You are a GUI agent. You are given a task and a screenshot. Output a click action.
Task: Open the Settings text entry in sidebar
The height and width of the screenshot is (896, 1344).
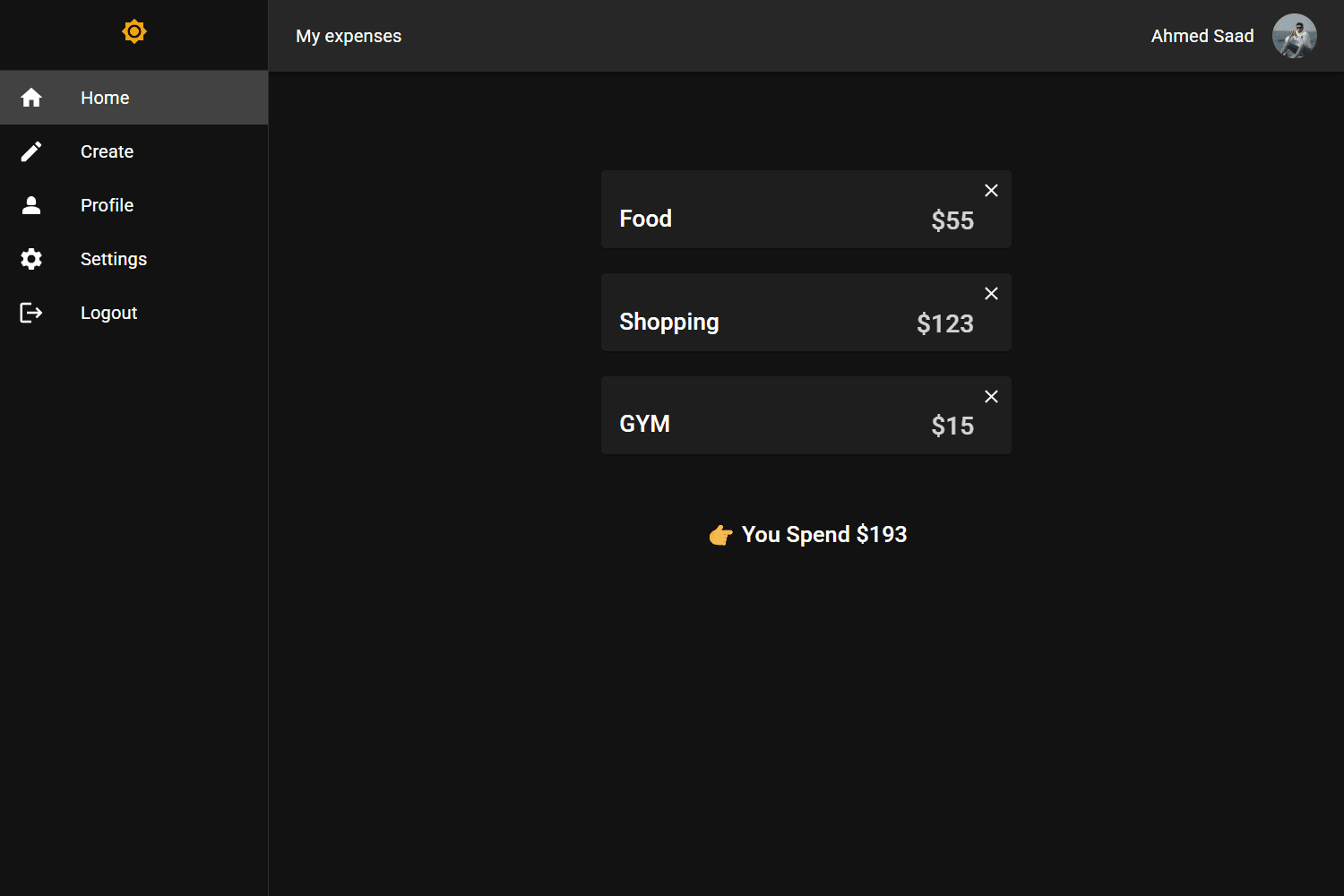click(114, 259)
